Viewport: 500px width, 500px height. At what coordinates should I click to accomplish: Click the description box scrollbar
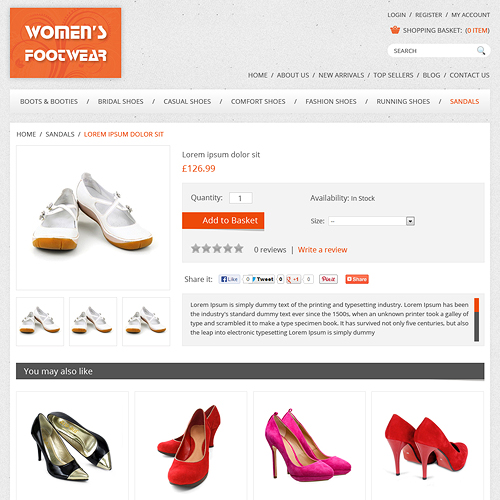click(476, 320)
